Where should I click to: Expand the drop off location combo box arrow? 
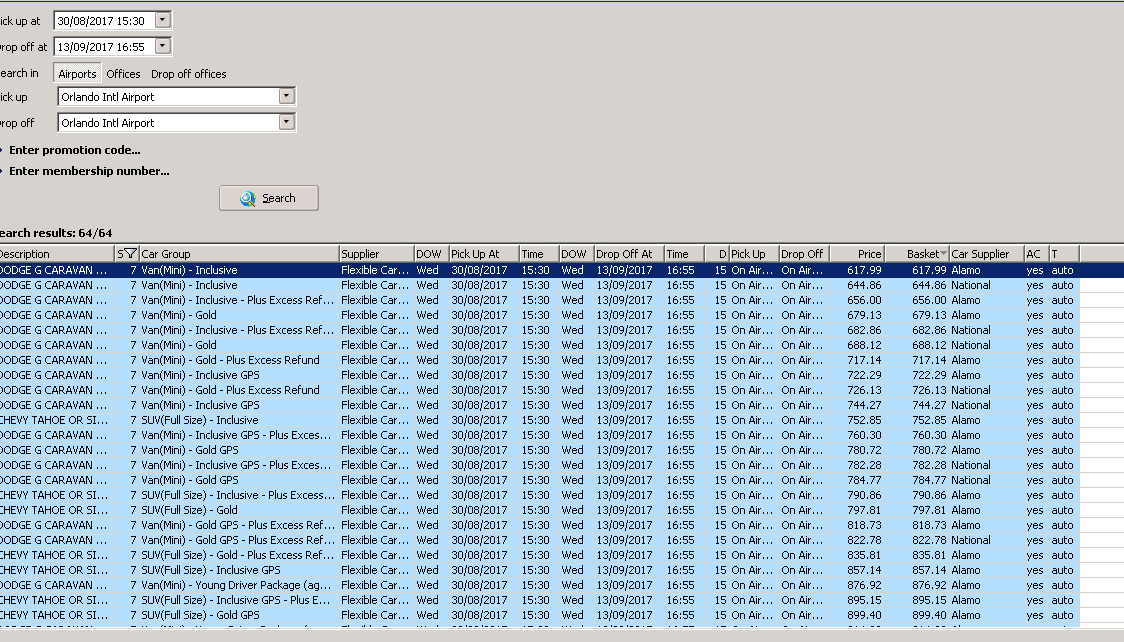click(286, 122)
